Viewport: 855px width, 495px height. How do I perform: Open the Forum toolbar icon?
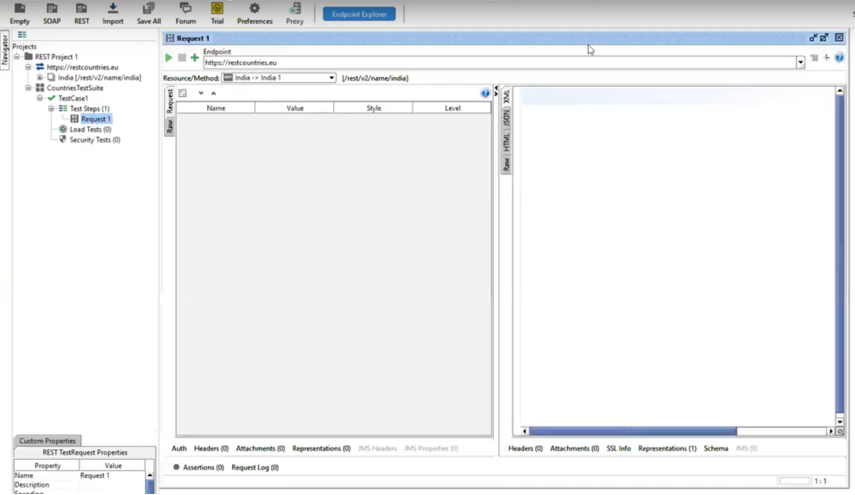point(186,13)
